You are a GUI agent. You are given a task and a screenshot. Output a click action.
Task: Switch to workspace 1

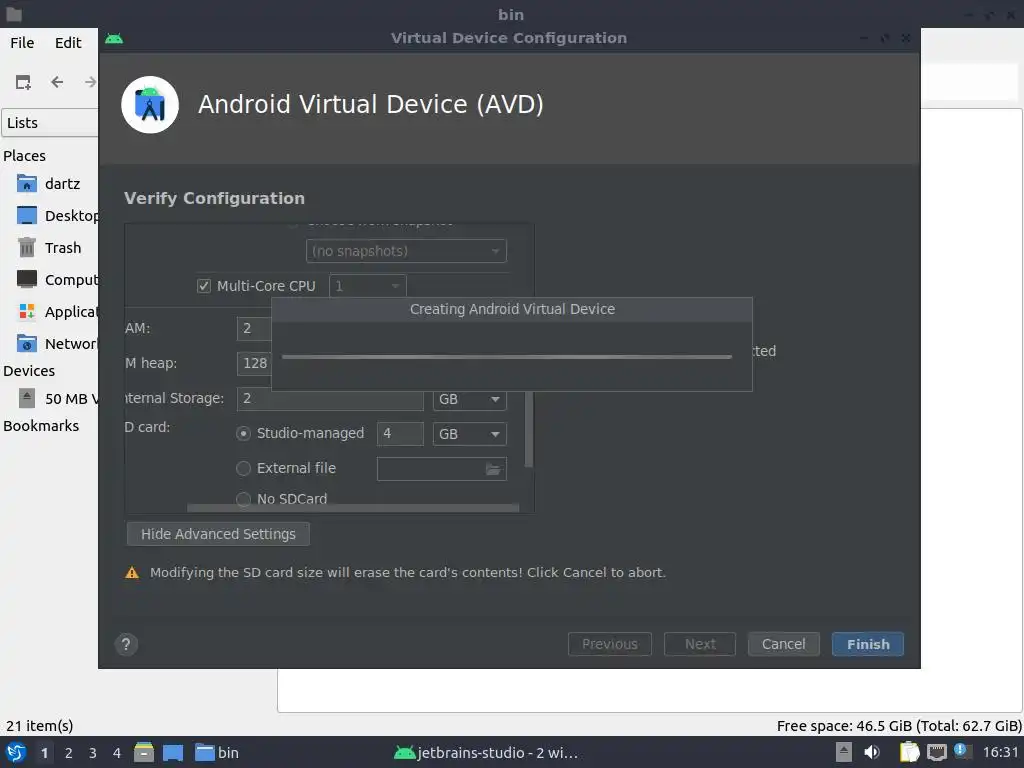[x=44, y=753]
